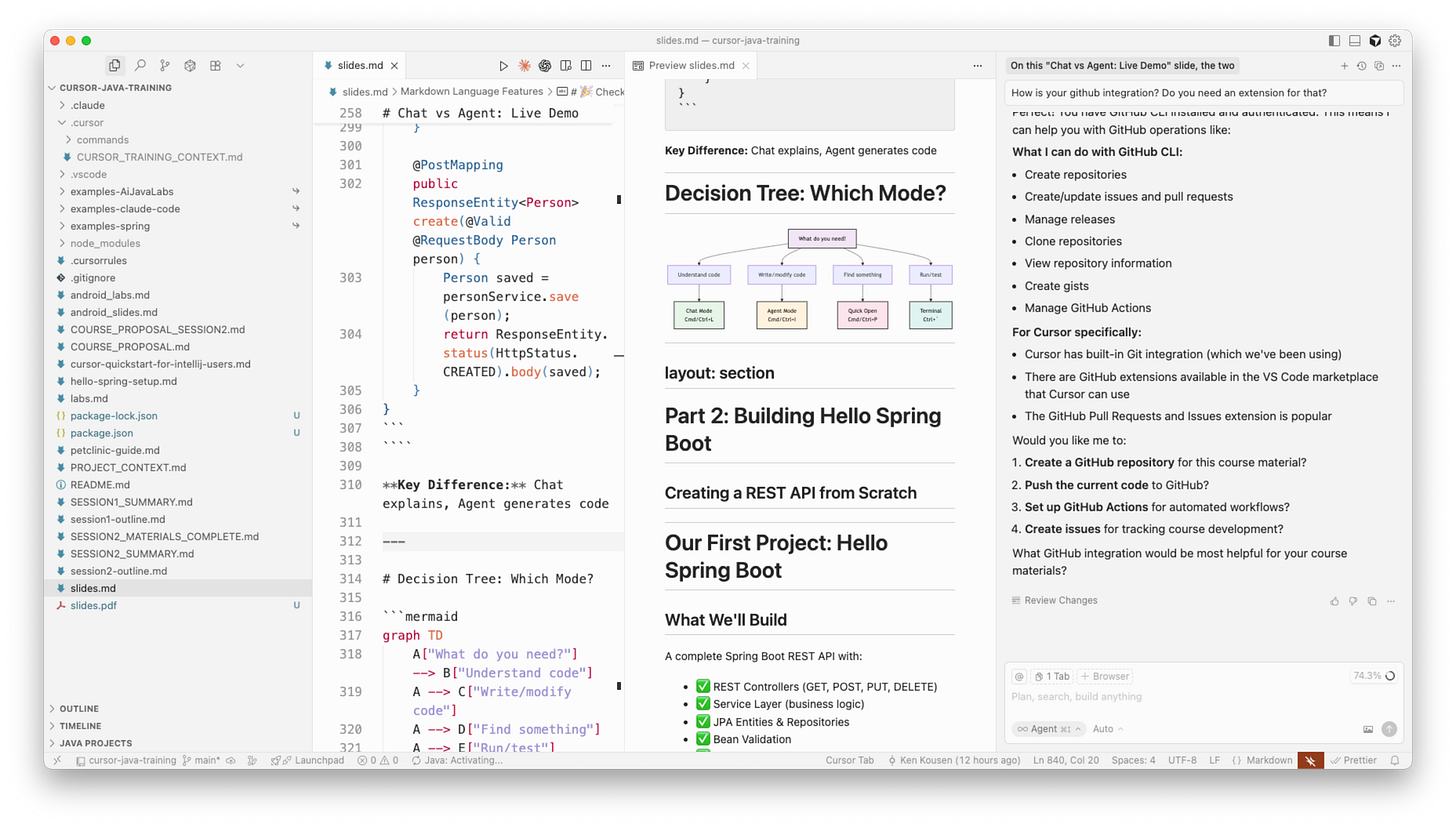Image resolution: width=1456 pixels, height=827 pixels.
Task: Open the Auto model dropdown
Action: point(1108,729)
